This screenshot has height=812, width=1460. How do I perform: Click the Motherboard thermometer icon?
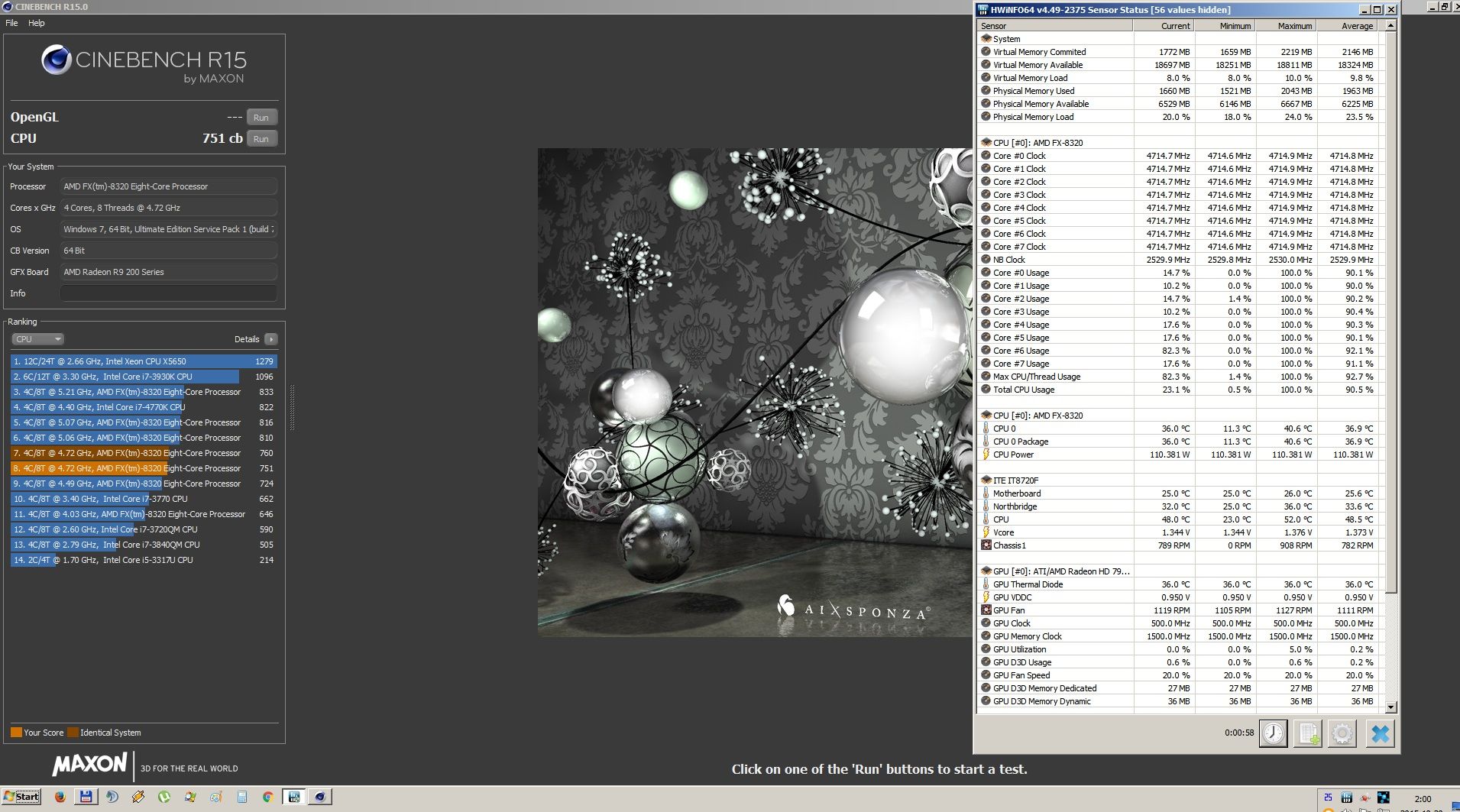[986, 493]
